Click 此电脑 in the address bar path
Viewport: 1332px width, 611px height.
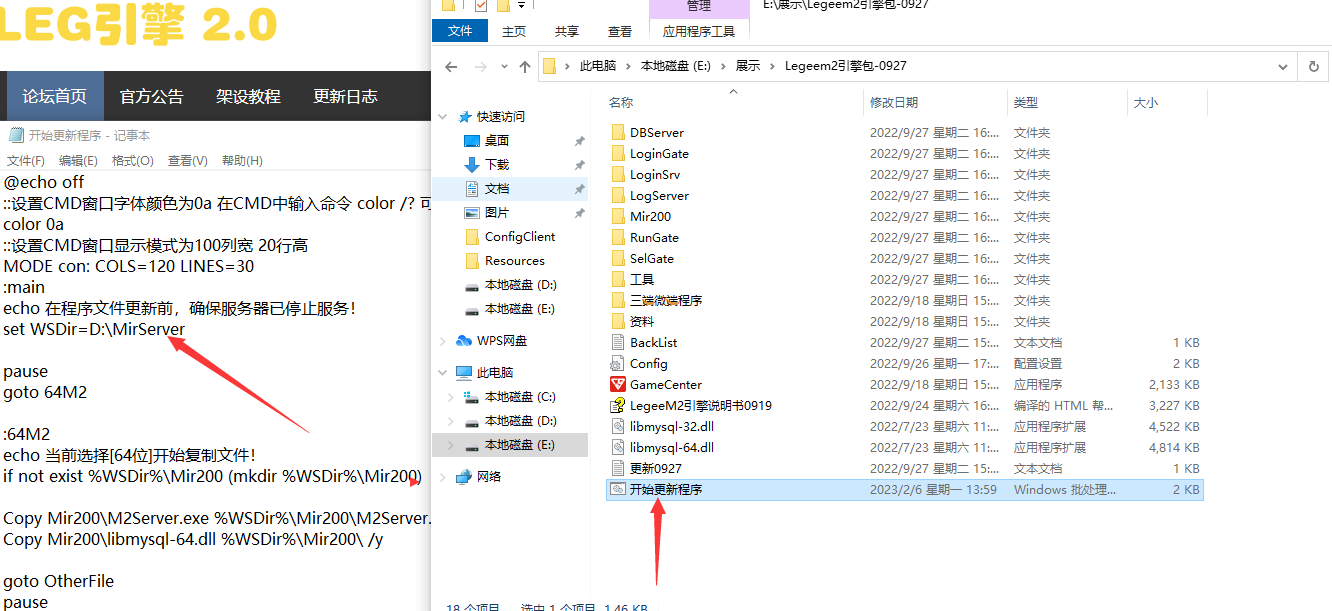point(598,67)
